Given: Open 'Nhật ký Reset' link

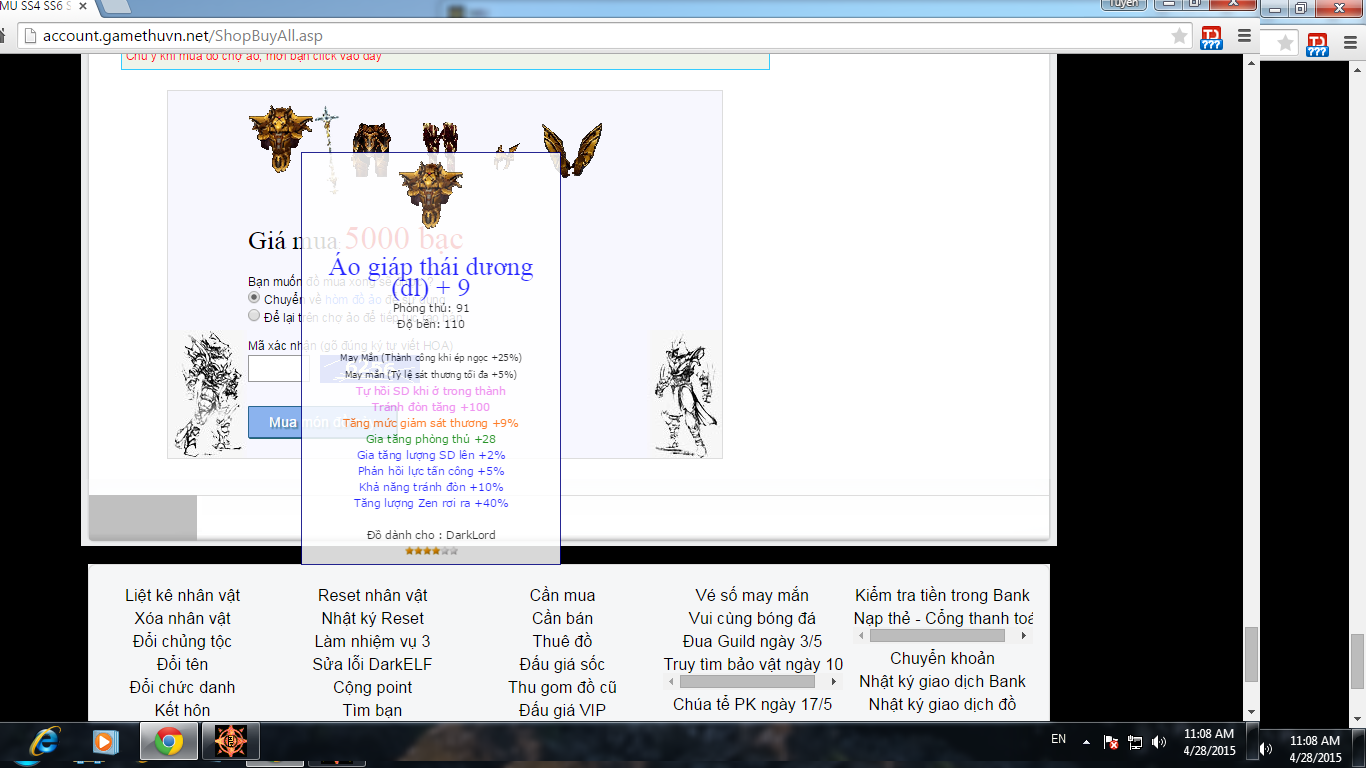Looking at the screenshot, I should click(x=373, y=618).
